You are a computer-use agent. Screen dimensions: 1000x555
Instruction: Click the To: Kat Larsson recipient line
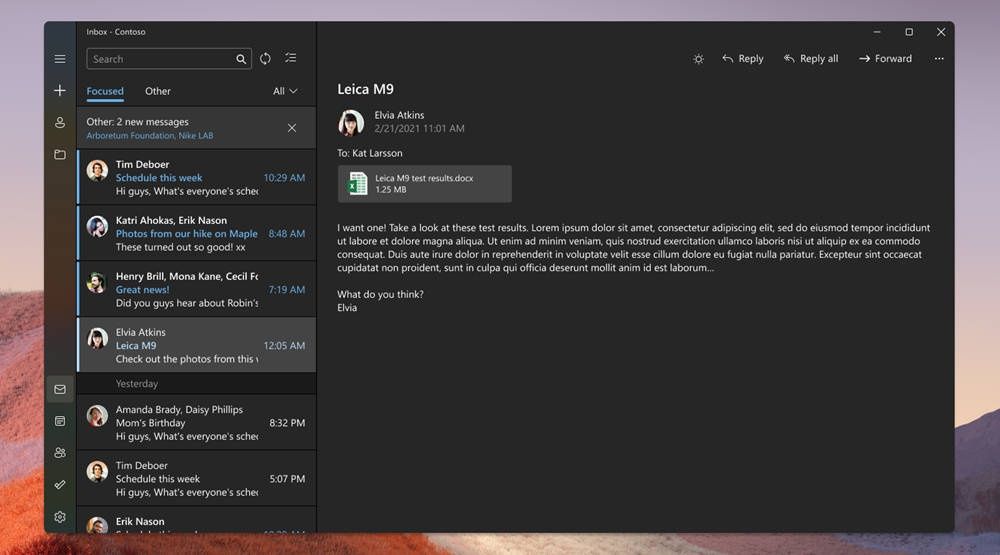370,153
